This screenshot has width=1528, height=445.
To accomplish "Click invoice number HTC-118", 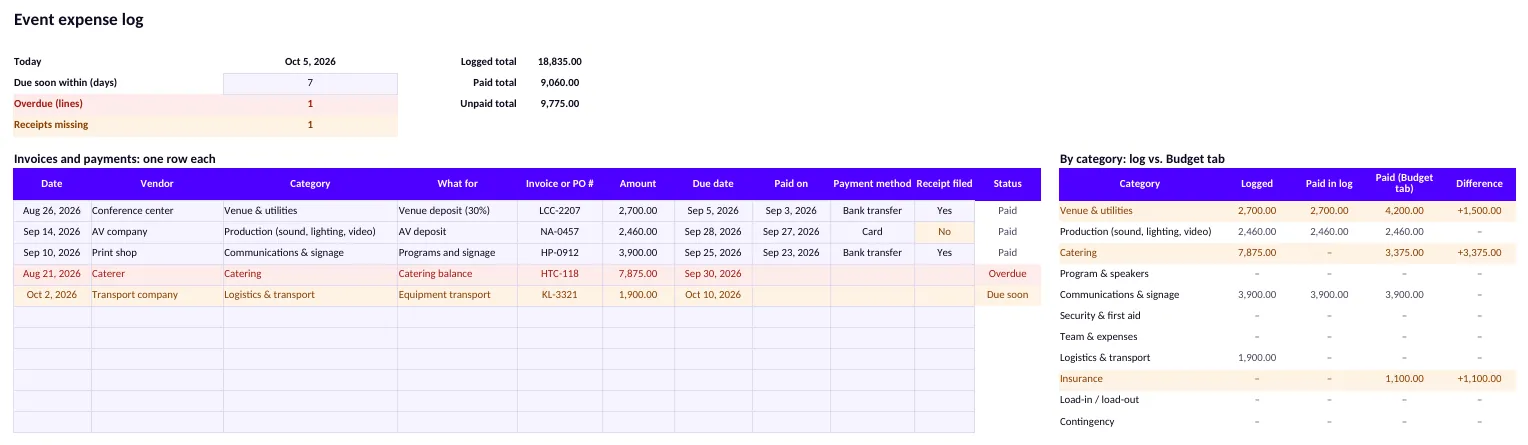I will pyautogui.click(x=560, y=274).
